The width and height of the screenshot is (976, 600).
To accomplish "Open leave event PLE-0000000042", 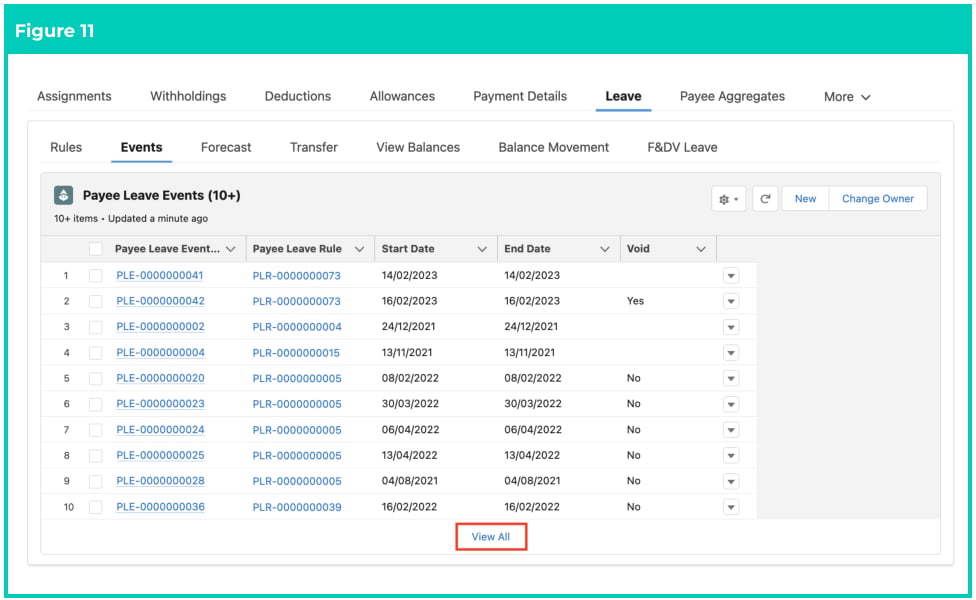I will pos(160,301).
